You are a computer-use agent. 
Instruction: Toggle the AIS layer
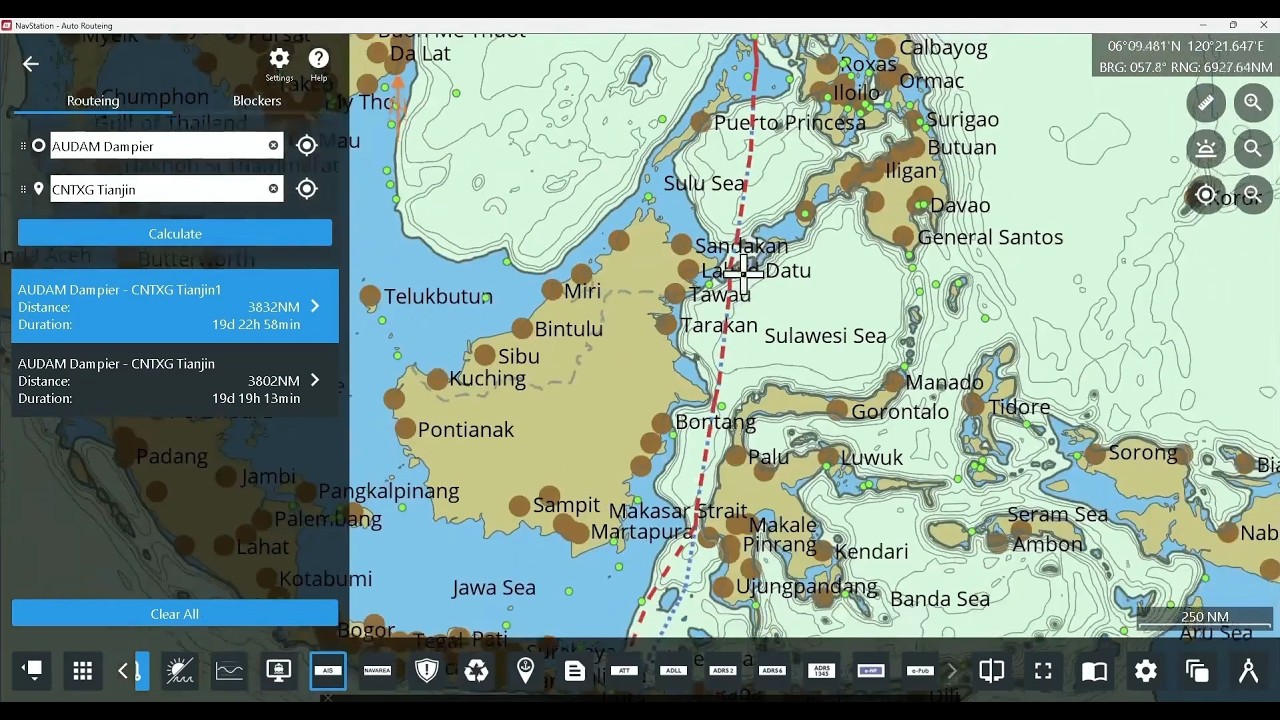coord(328,671)
